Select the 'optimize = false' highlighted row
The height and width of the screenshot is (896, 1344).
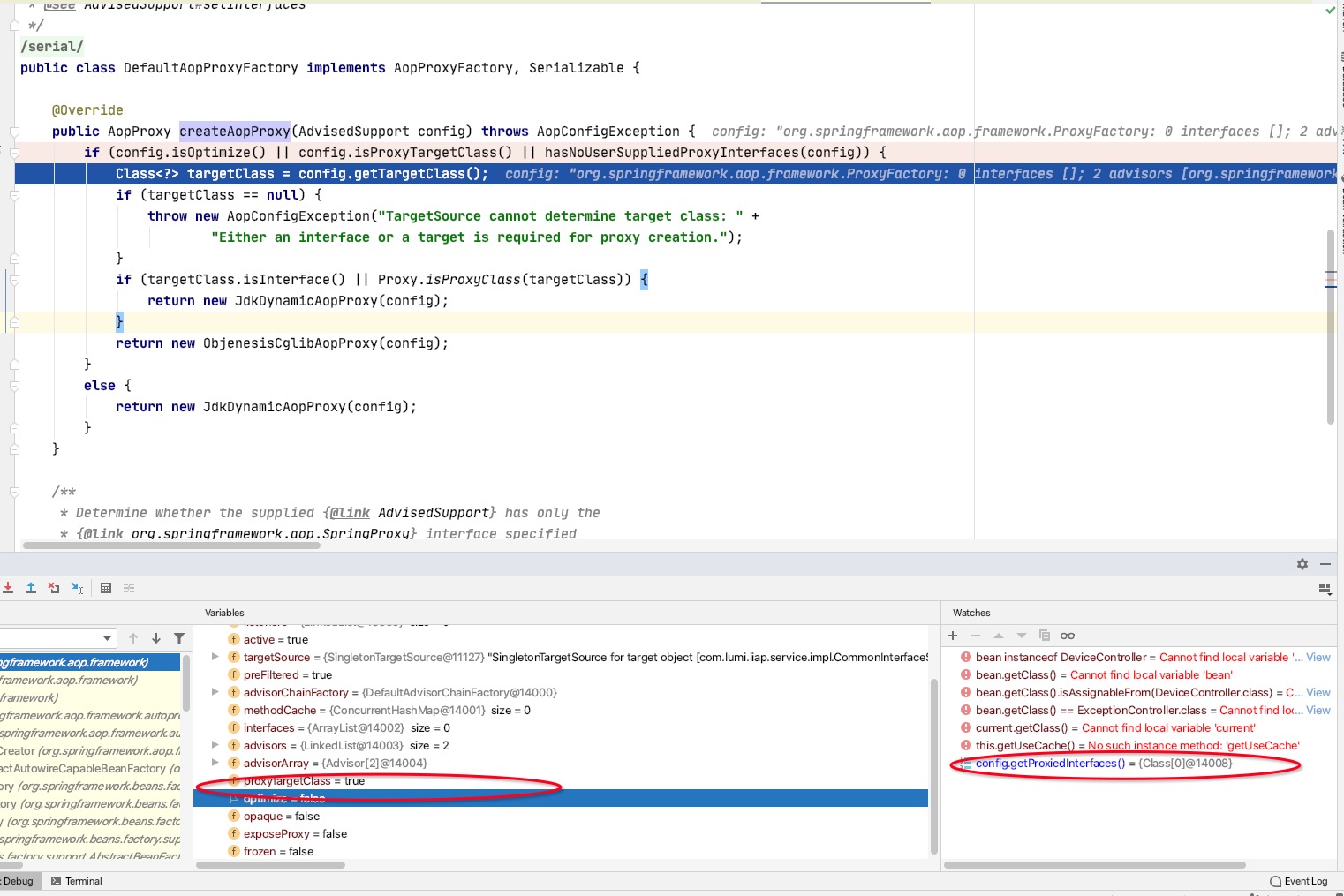tap(561, 798)
